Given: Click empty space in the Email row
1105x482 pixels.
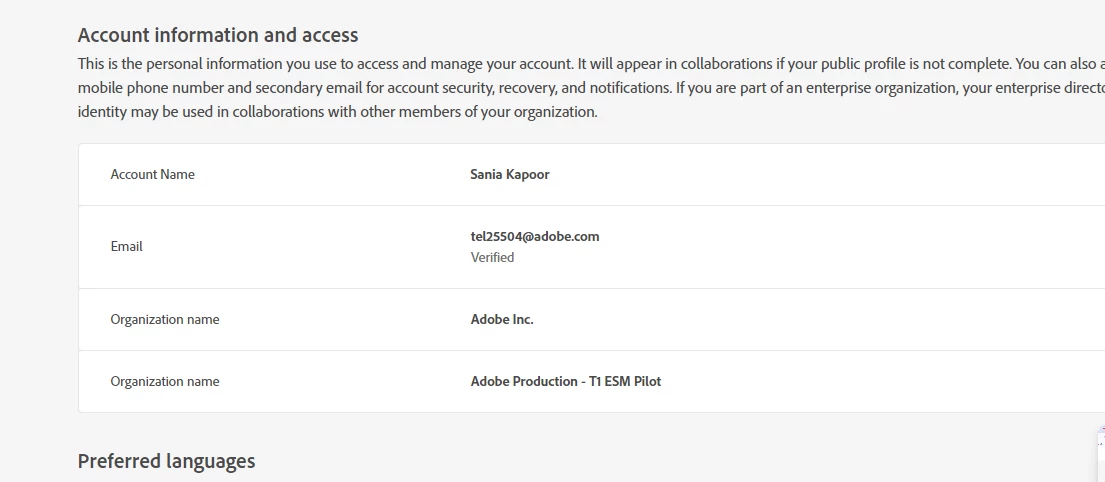Looking at the screenshot, I should [x=800, y=246].
